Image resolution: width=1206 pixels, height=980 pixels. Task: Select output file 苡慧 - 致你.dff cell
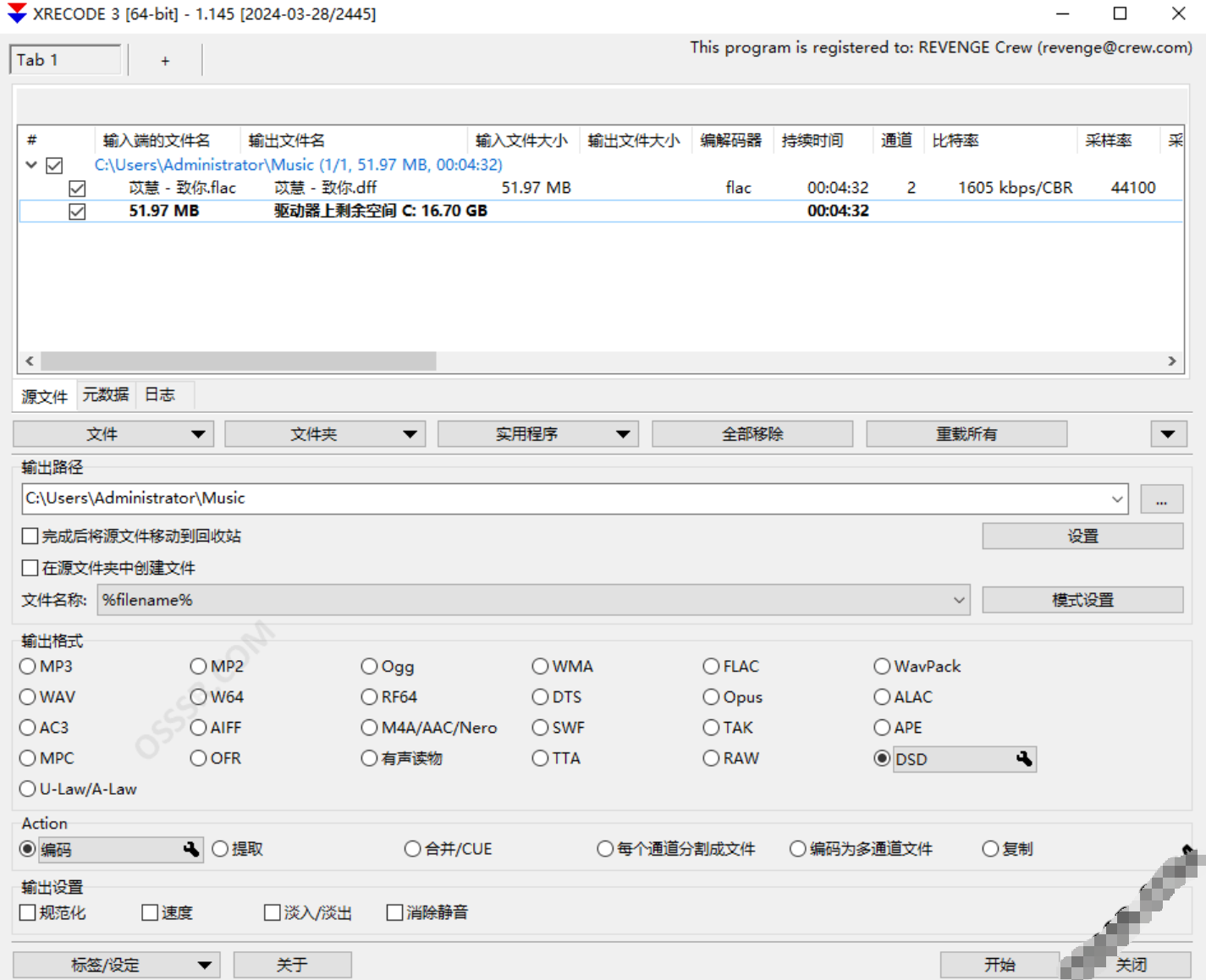click(326, 188)
